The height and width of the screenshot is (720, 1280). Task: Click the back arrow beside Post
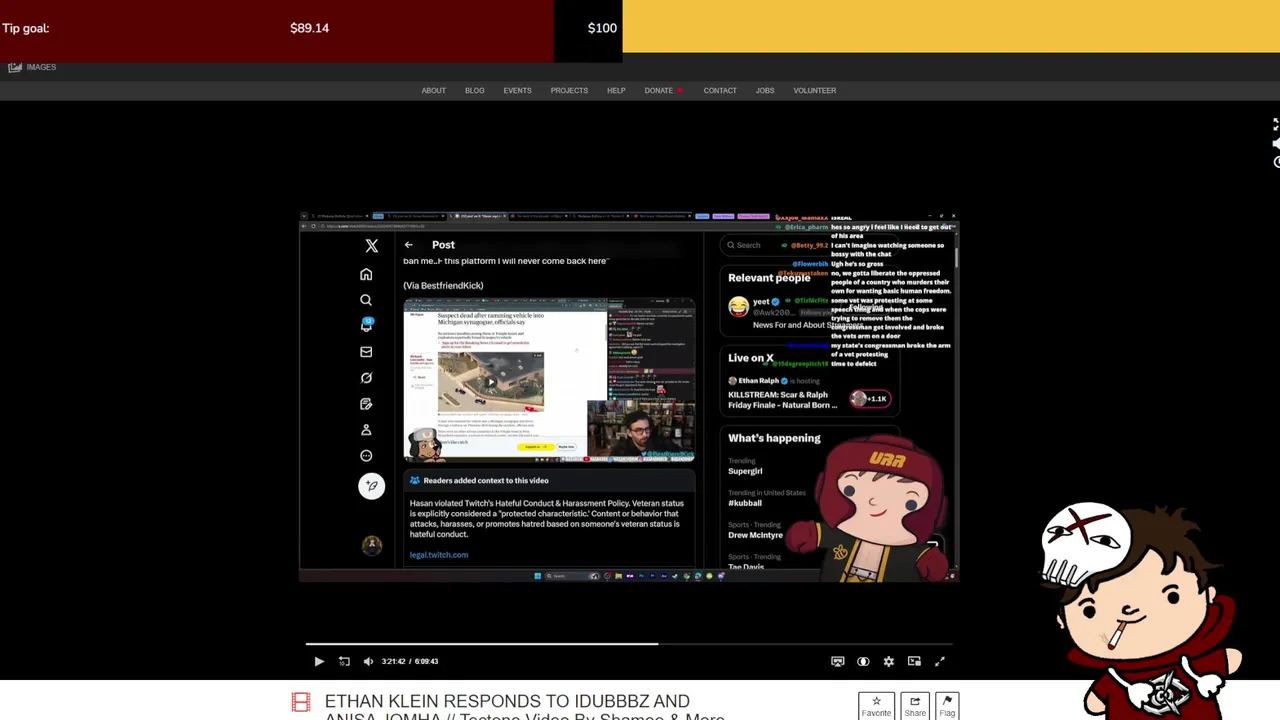(408, 245)
